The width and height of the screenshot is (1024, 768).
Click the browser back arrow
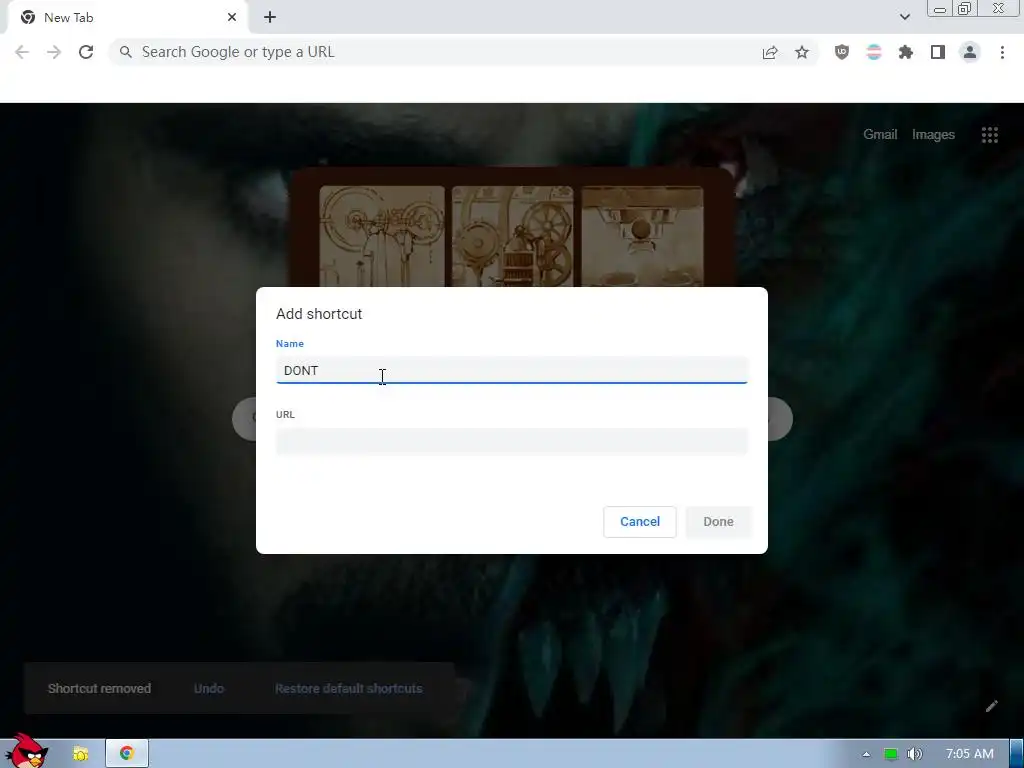click(x=22, y=52)
